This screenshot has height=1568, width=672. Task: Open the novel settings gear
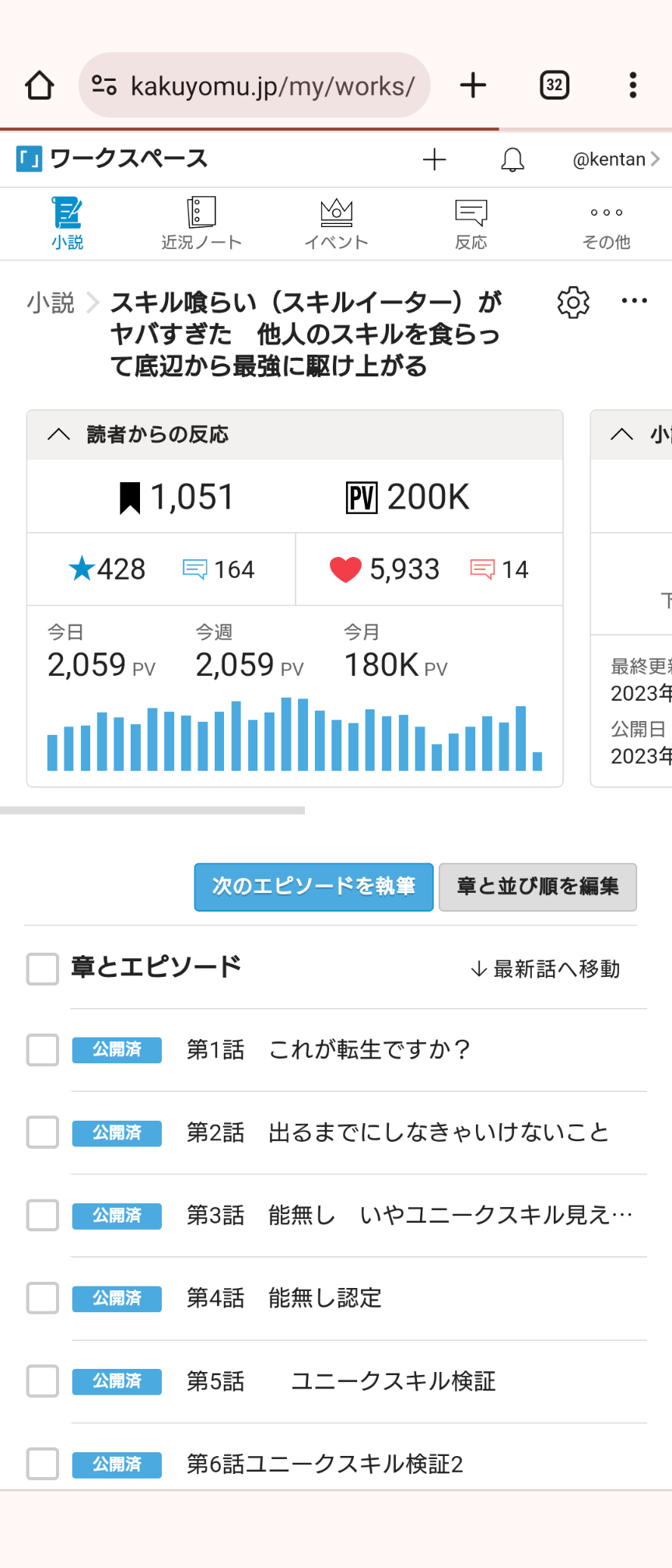[573, 302]
